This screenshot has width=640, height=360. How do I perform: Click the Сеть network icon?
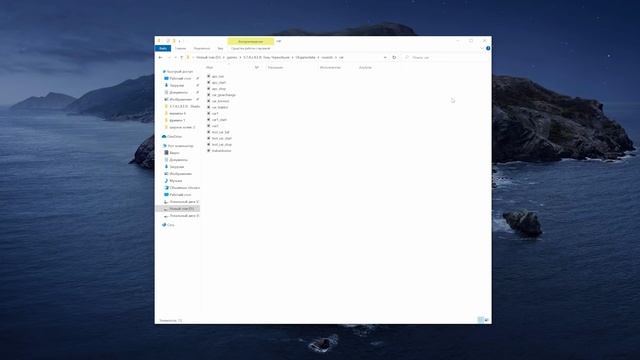click(x=164, y=224)
